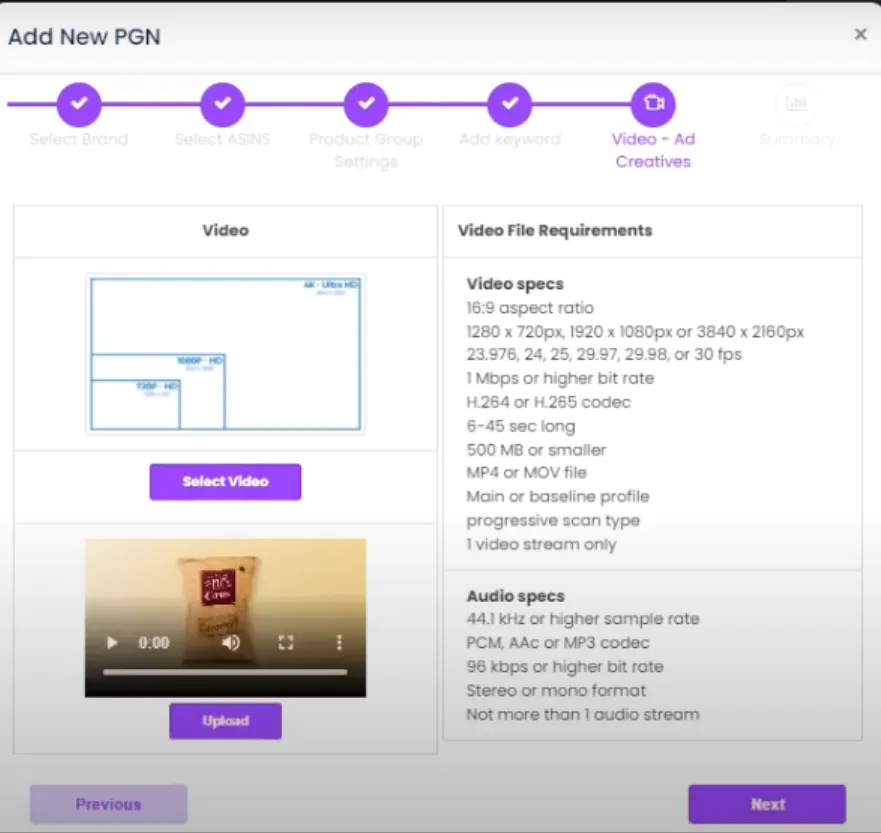Viewport: 881px width, 833px height.
Task: Close the Add New PGN dialog
Action: point(860,34)
